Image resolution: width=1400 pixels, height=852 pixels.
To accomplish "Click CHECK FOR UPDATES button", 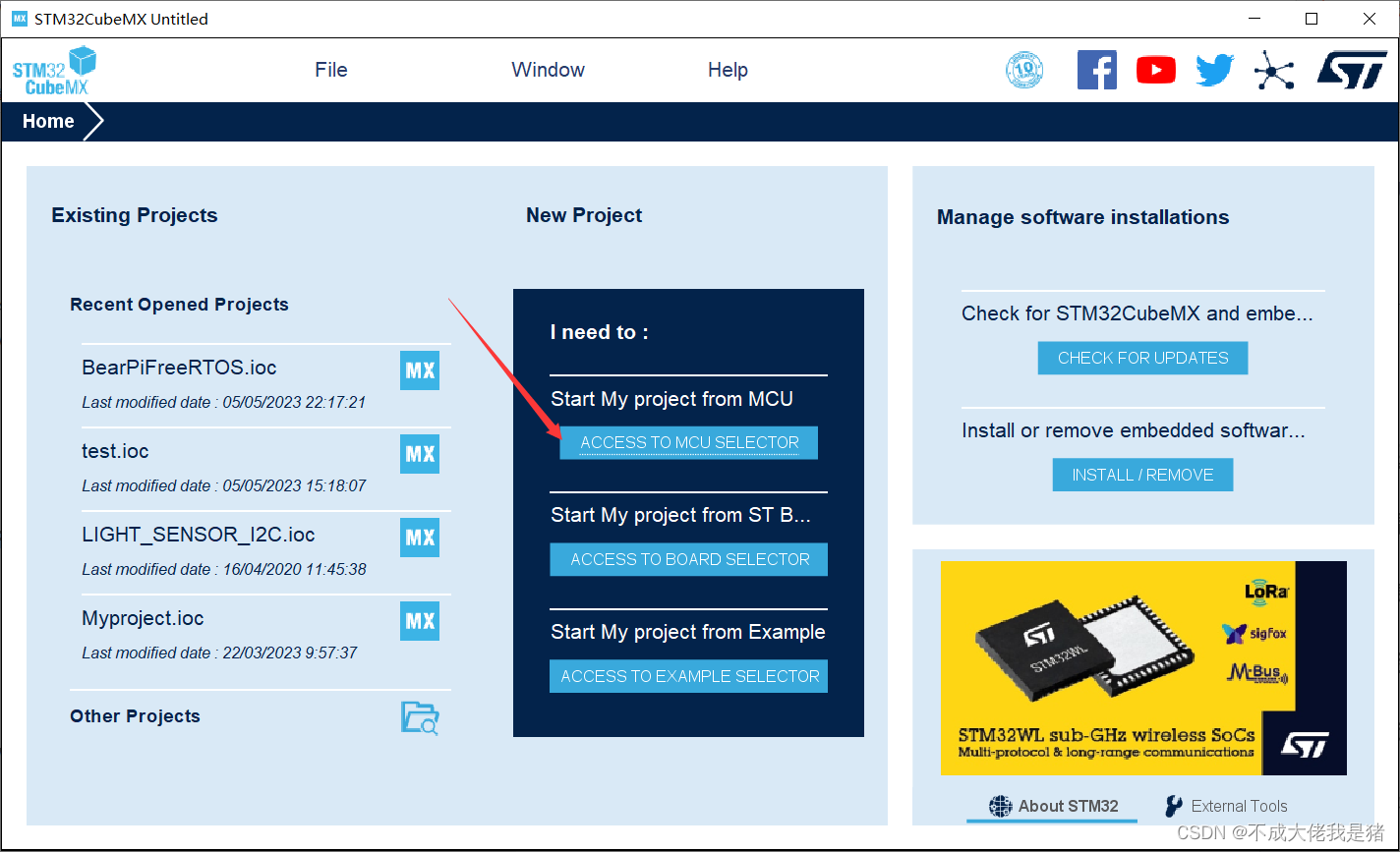I will click(1142, 358).
